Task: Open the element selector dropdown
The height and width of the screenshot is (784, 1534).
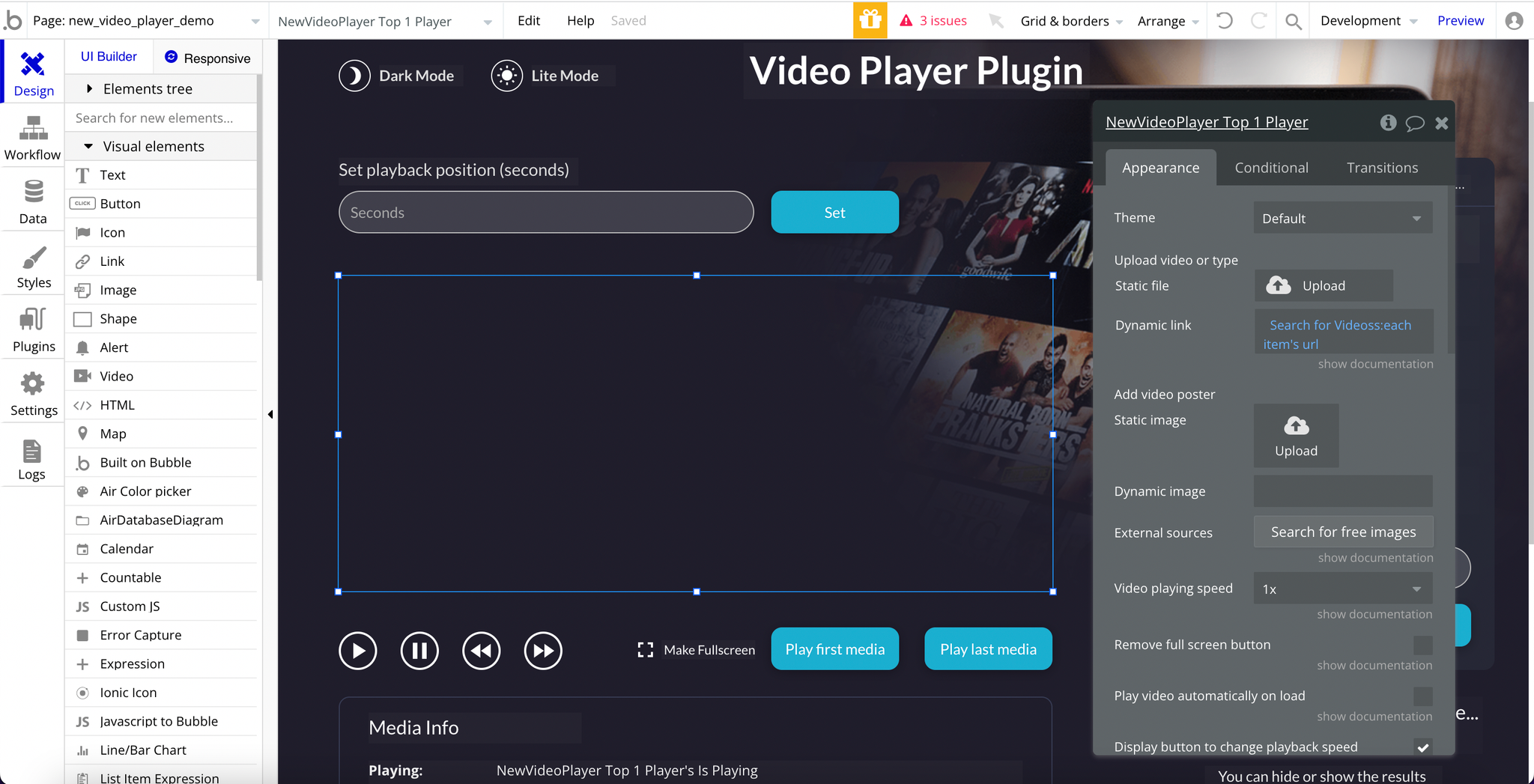Action: point(385,21)
